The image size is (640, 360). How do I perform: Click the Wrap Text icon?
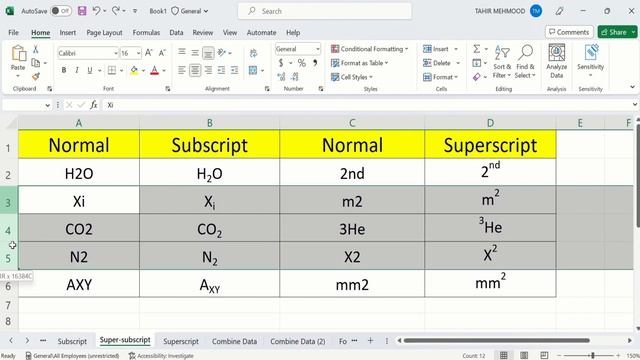[253, 53]
